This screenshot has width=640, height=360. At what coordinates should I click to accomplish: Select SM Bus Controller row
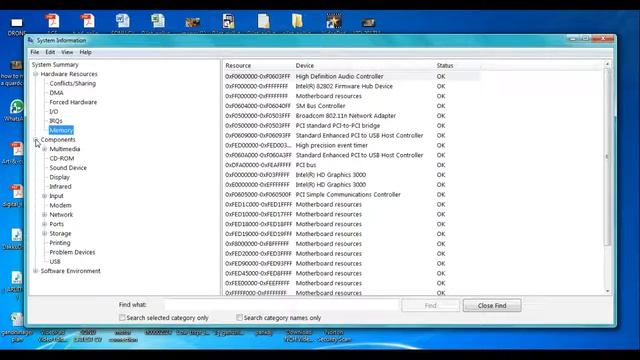tap(352, 106)
